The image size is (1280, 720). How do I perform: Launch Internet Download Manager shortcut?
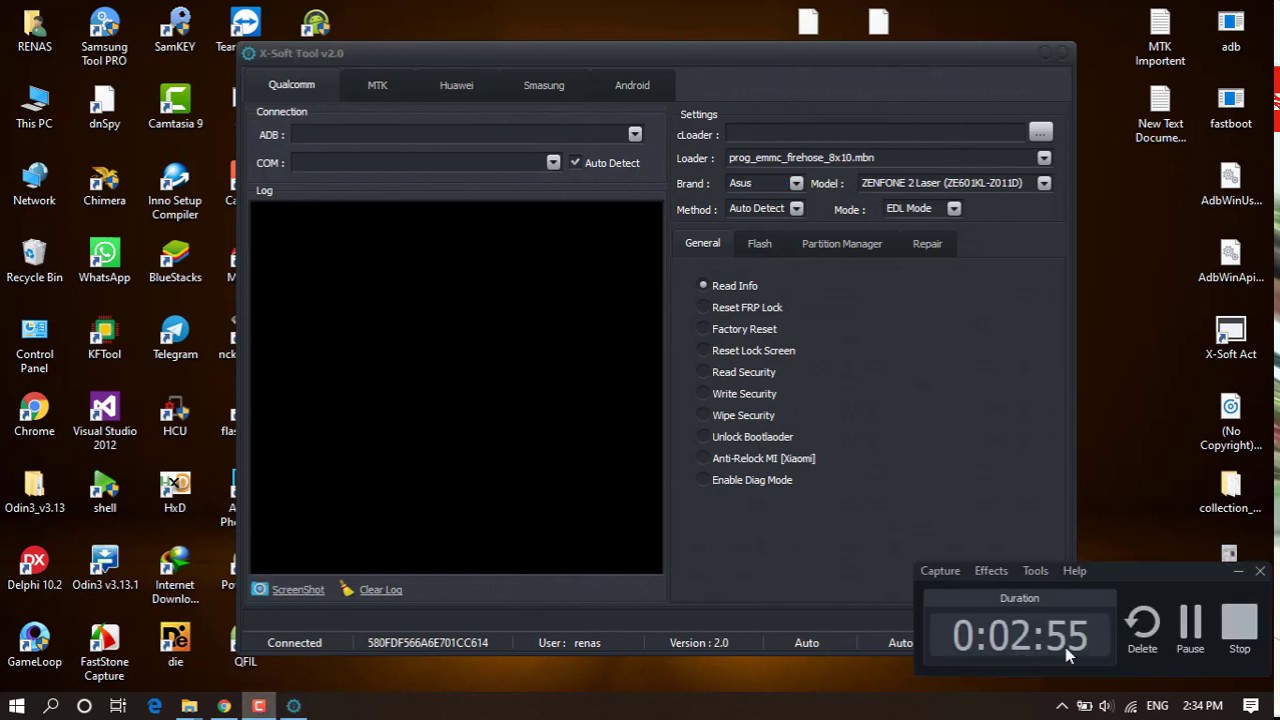[175, 576]
